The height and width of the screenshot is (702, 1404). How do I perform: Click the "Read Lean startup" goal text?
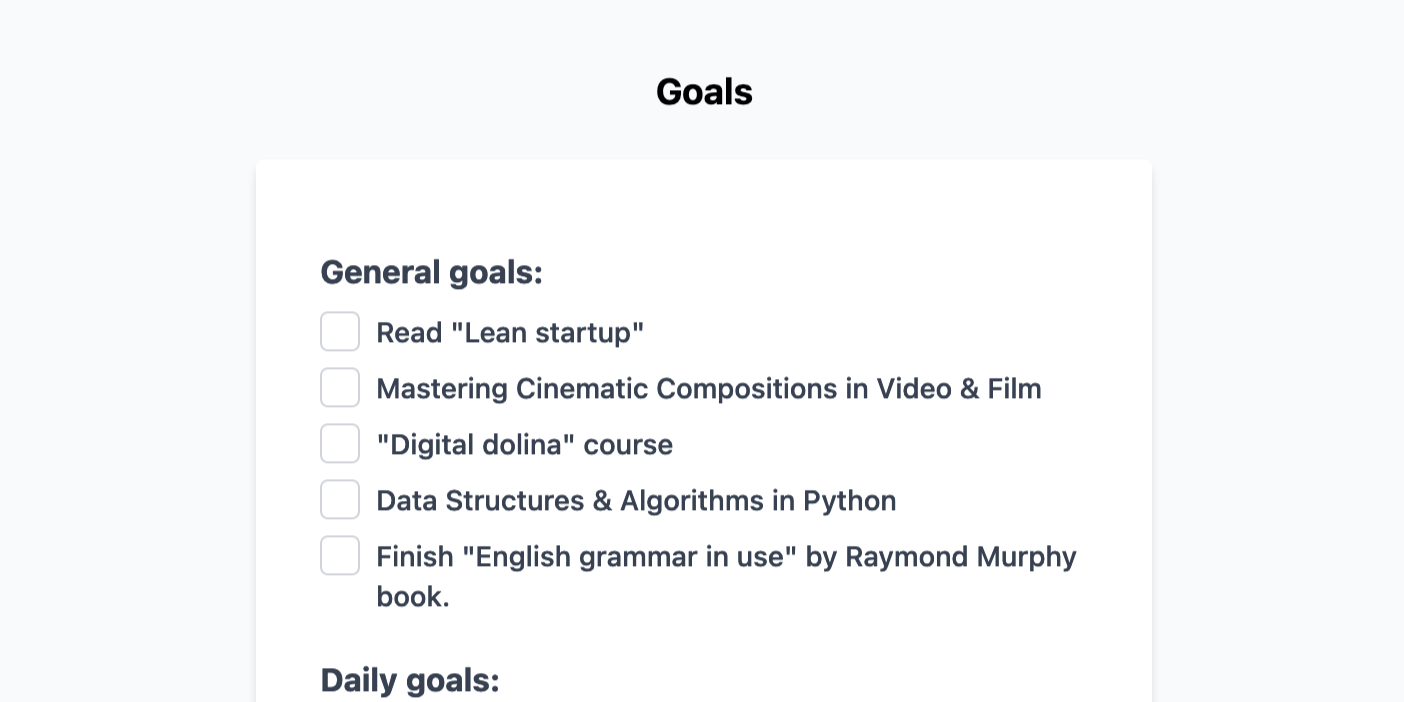pyautogui.click(x=510, y=332)
